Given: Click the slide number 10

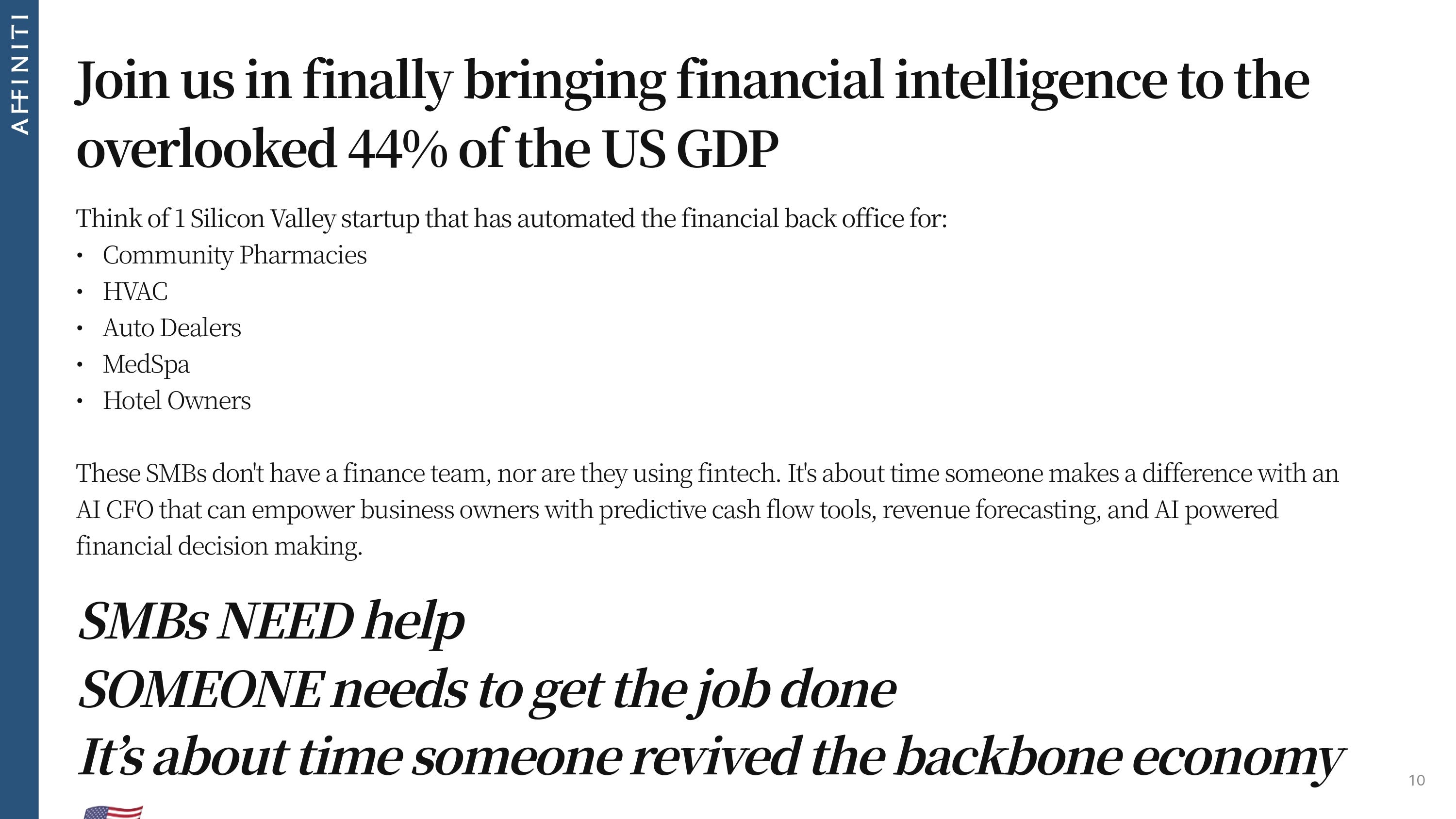Looking at the screenshot, I should point(1416,781).
